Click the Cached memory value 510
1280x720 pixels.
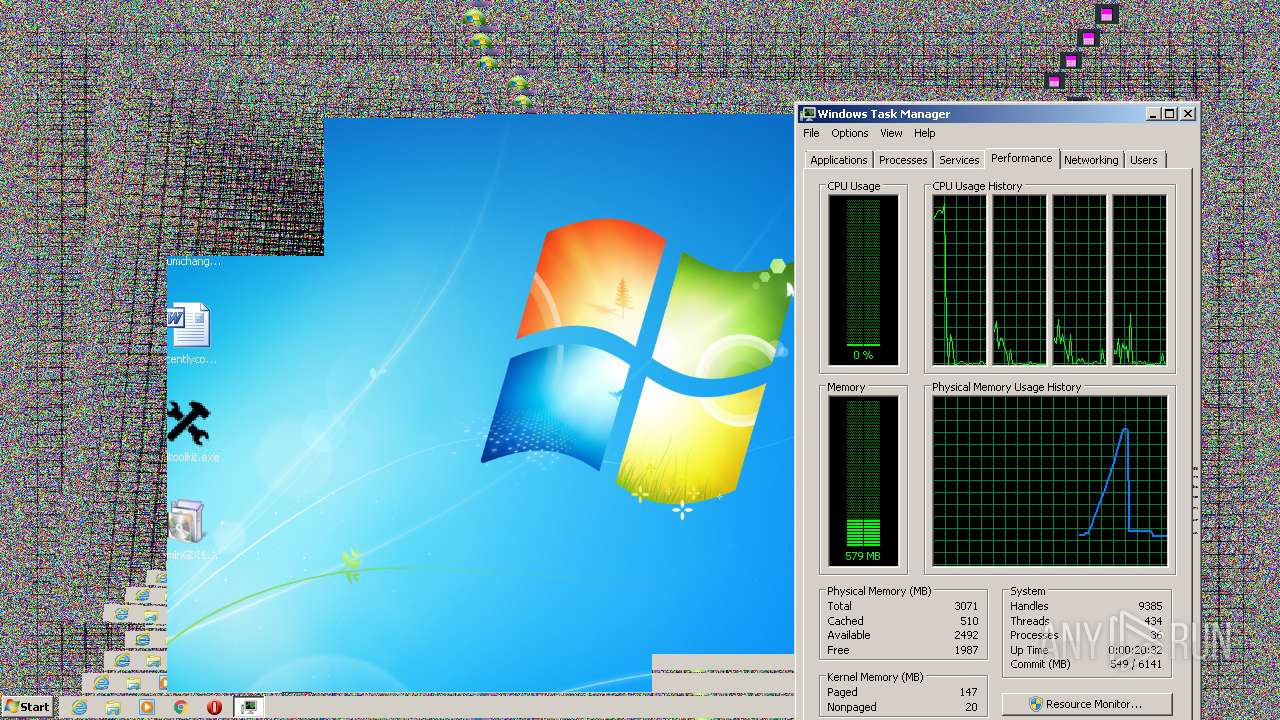(968, 621)
